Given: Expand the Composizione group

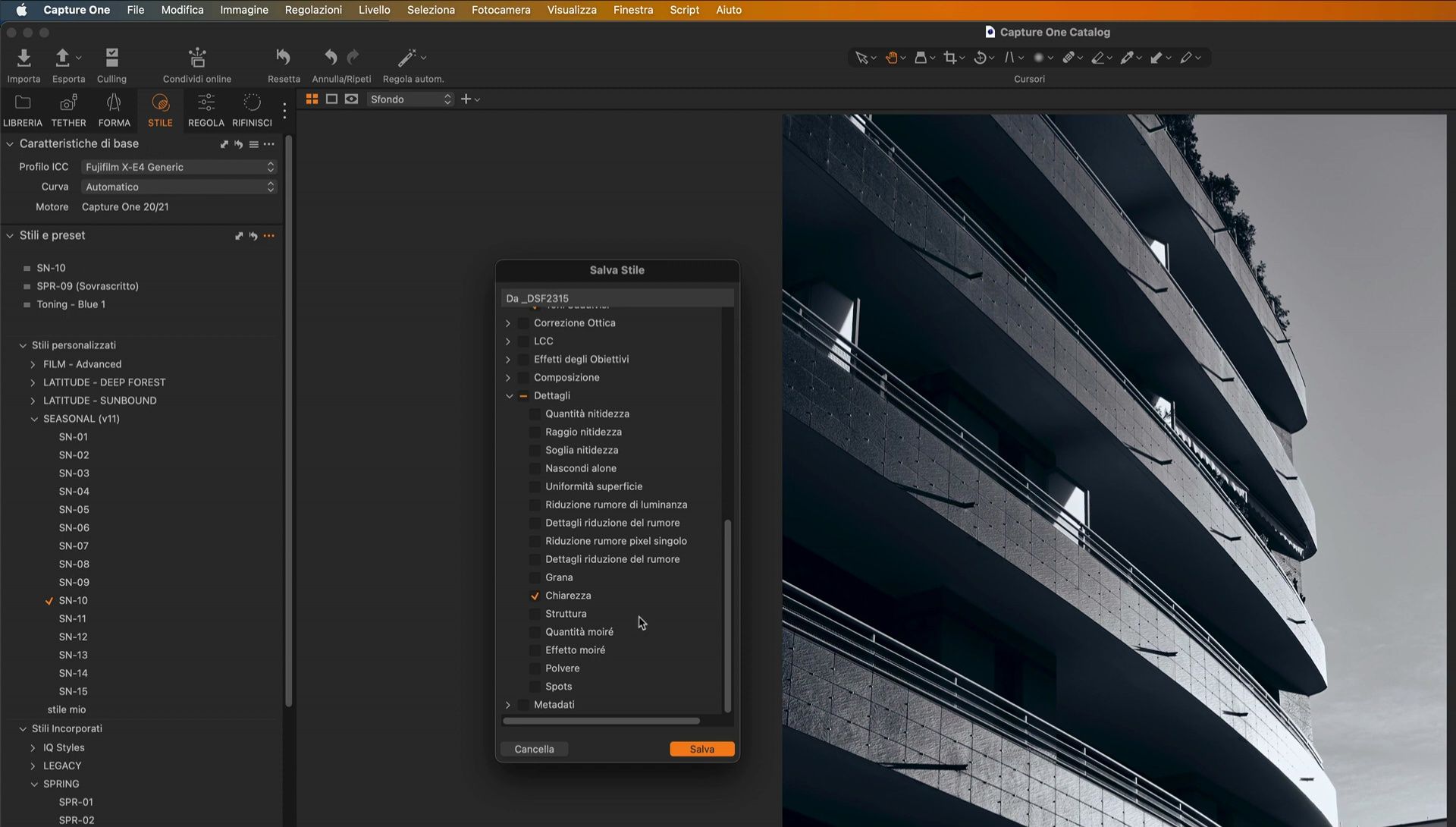Looking at the screenshot, I should (509, 377).
